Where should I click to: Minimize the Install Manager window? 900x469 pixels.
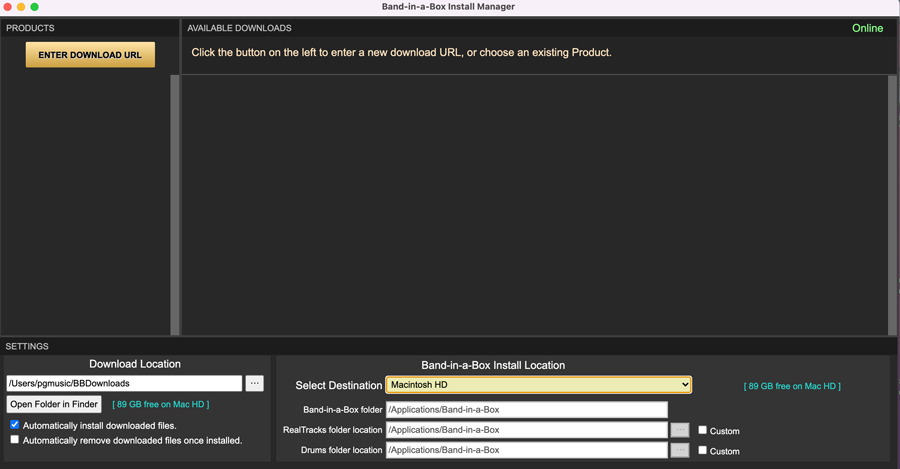(21, 7)
